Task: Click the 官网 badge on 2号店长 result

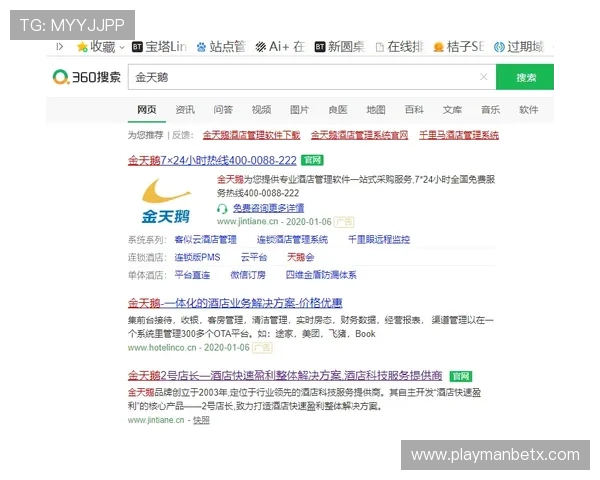Action: click(x=461, y=376)
